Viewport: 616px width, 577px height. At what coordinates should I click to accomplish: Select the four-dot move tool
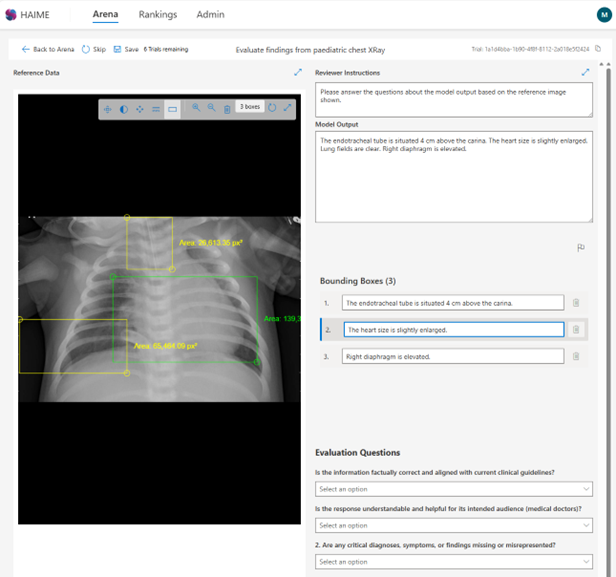(140, 109)
